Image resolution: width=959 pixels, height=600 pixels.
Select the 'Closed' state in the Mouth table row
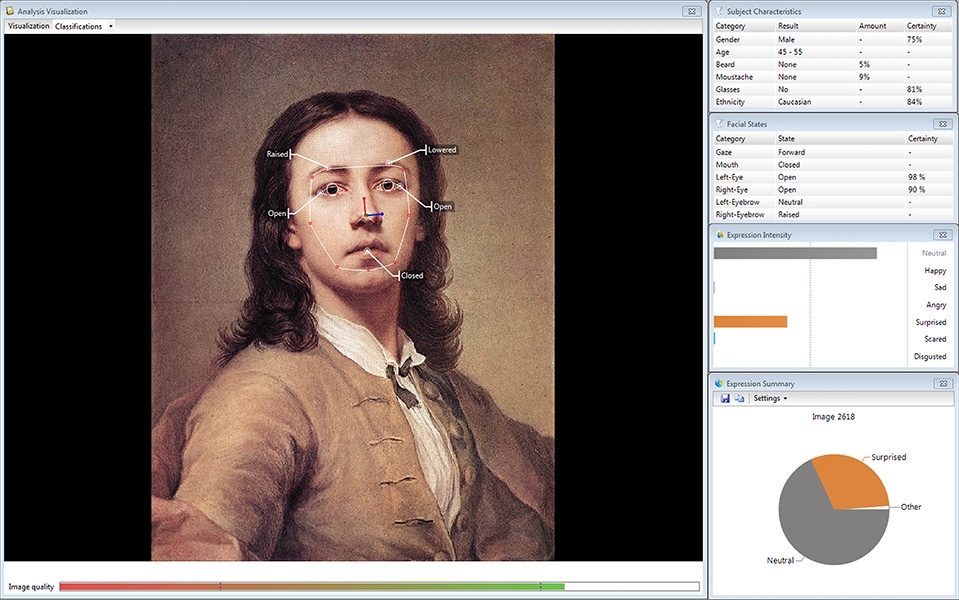(789, 165)
